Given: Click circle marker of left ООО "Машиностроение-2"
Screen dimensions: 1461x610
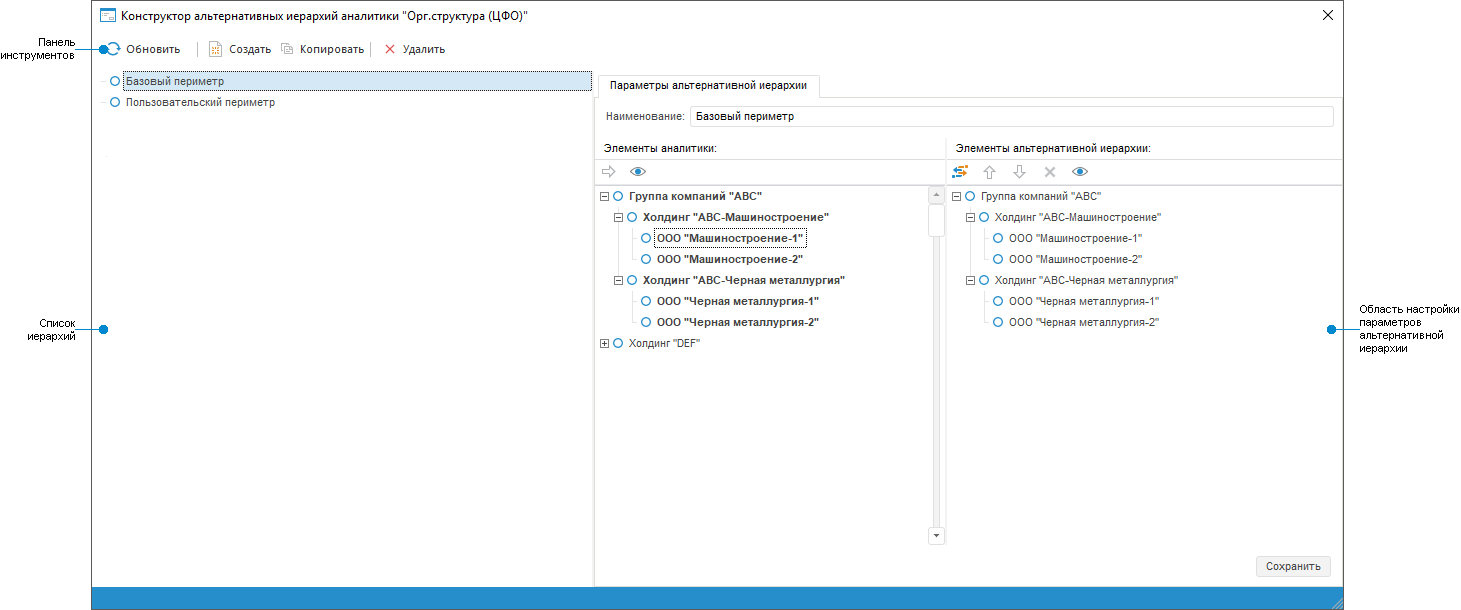Looking at the screenshot, I should click(x=646, y=259).
